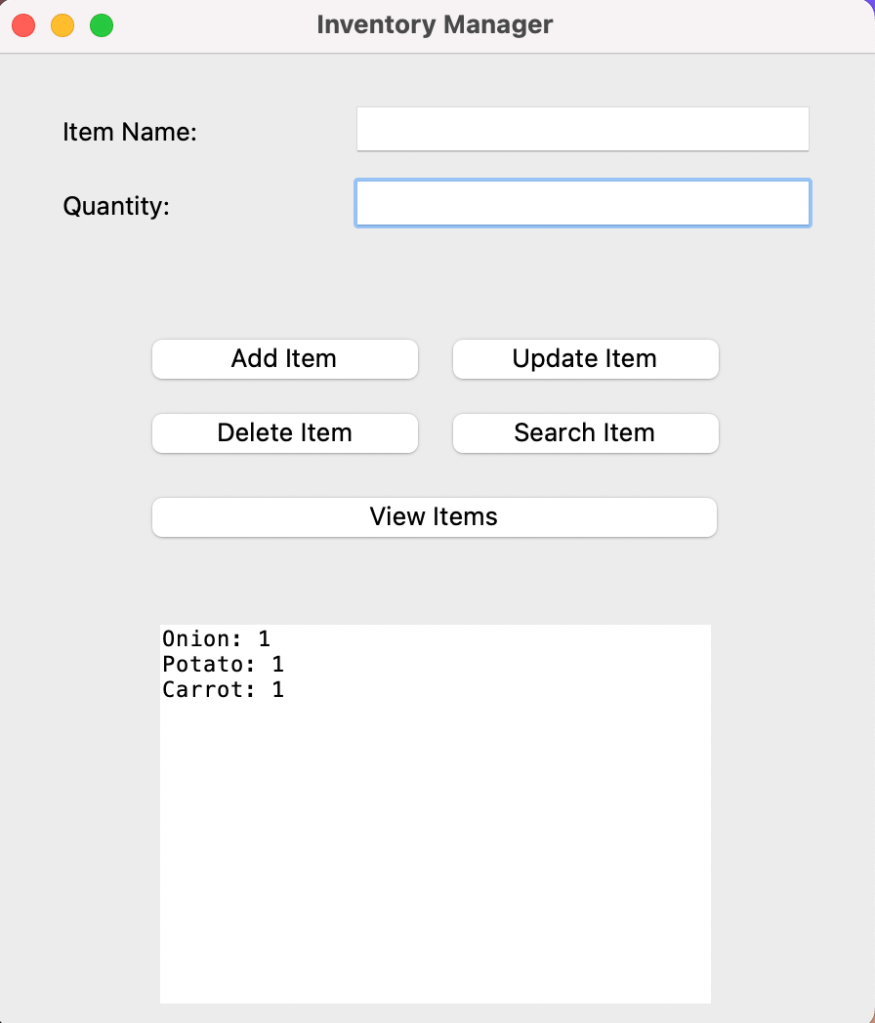Click the quantity number beside Potato
Screen dimensions: 875x1023
pyautogui.click(x=278, y=664)
